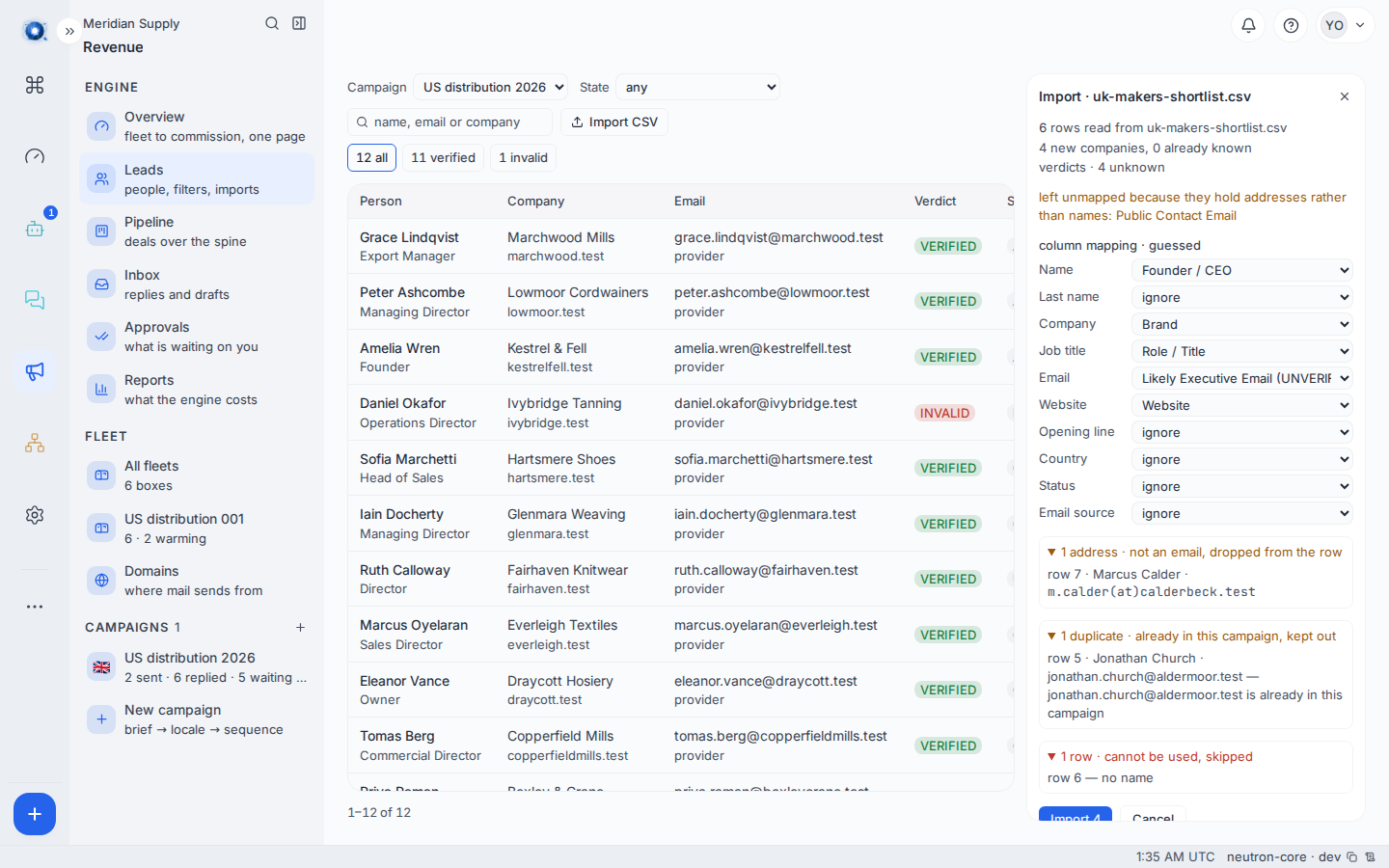Focus the name, email or company search field

point(449,122)
